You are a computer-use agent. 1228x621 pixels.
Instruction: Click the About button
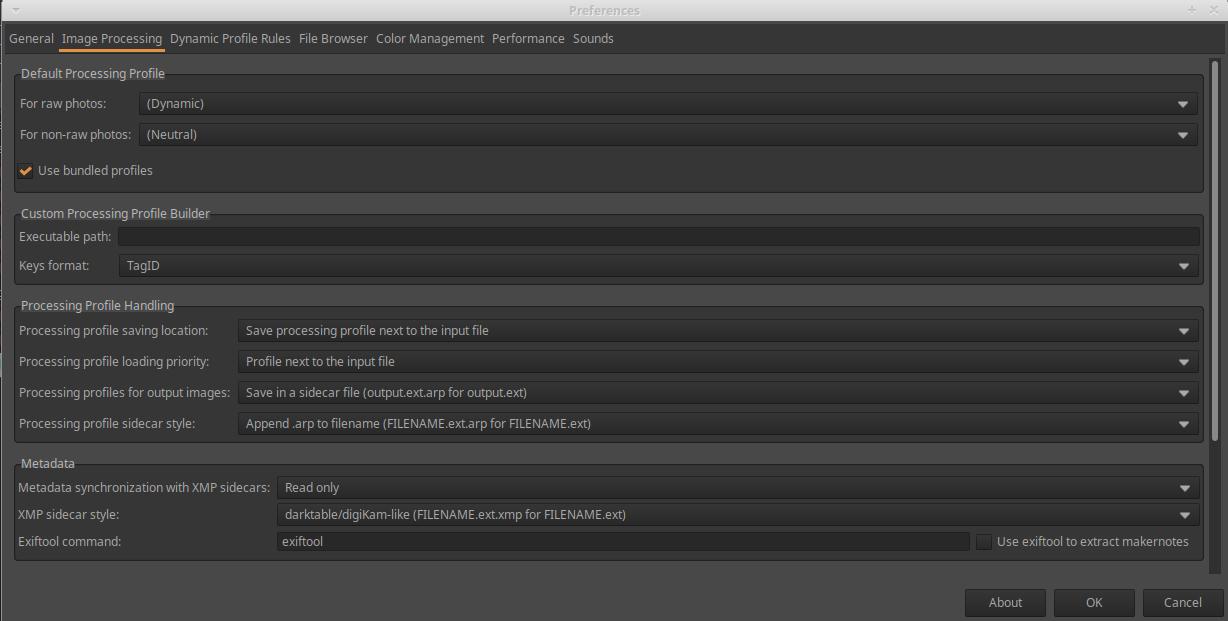click(x=1005, y=602)
